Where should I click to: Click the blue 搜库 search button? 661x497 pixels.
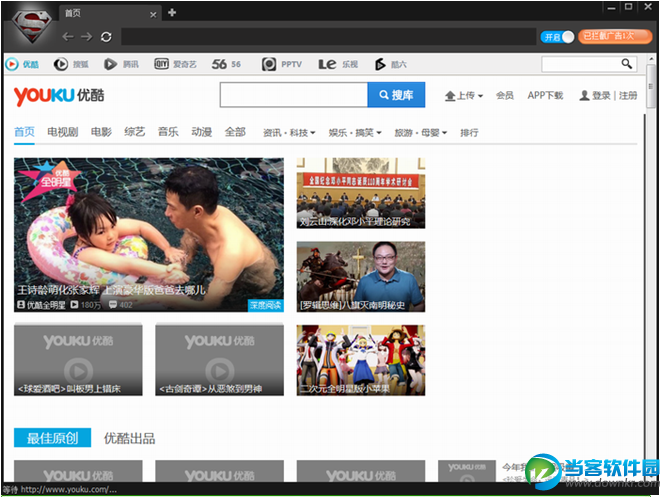(x=396, y=95)
